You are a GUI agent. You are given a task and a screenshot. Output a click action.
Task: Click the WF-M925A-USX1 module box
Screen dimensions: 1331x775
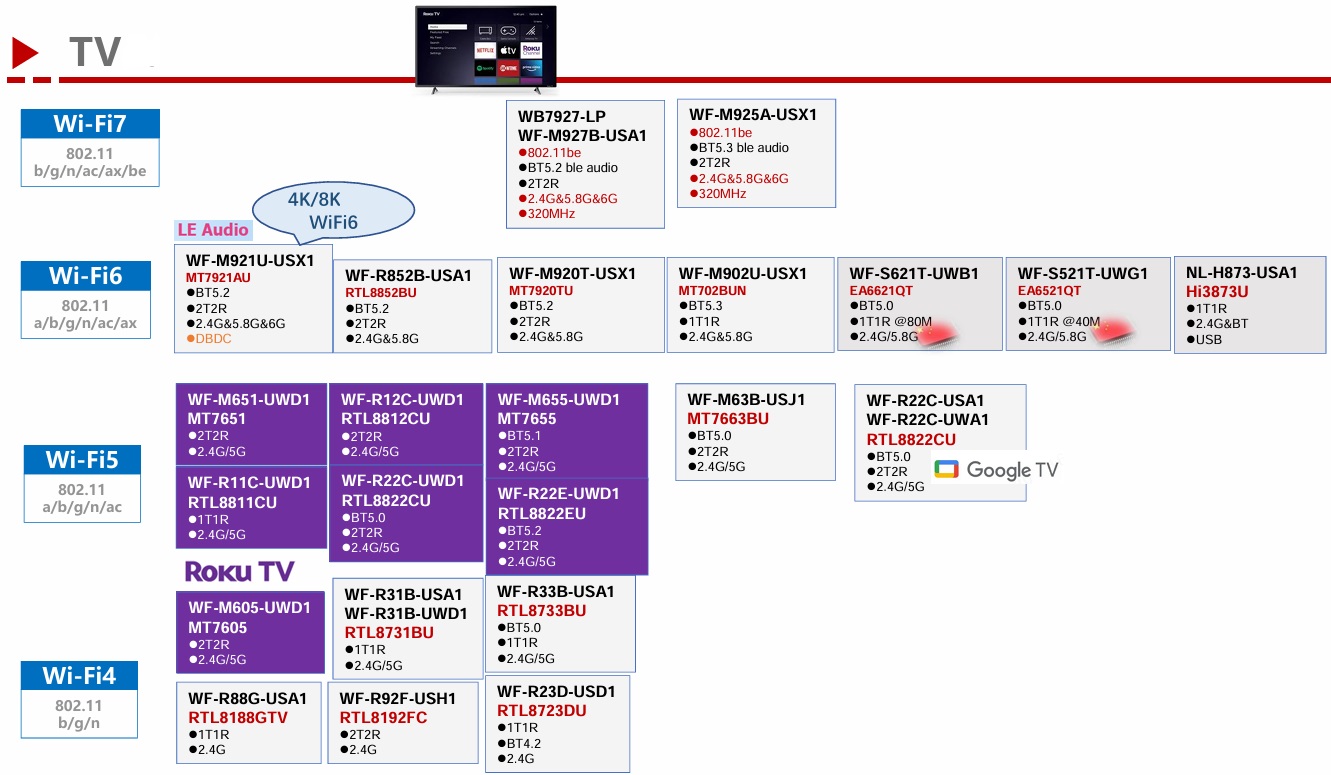point(755,153)
